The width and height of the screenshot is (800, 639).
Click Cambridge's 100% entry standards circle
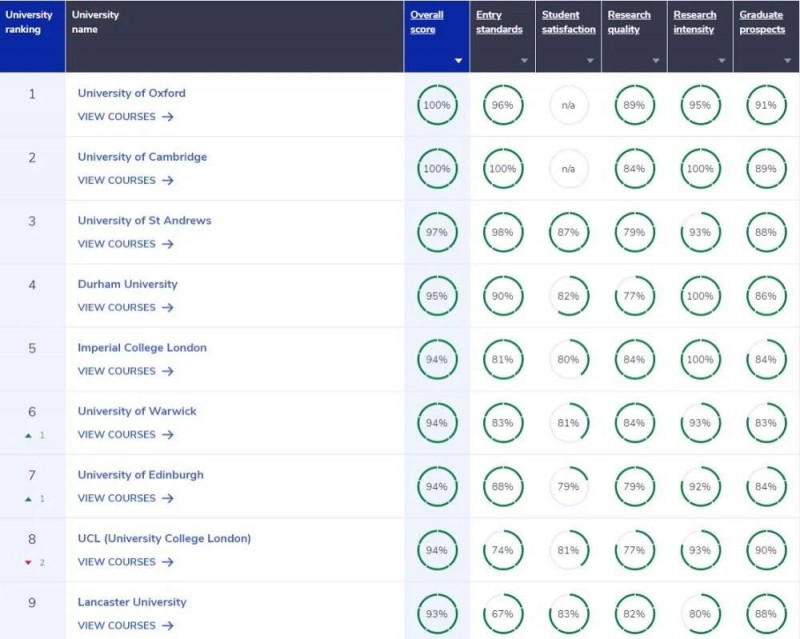click(x=503, y=169)
